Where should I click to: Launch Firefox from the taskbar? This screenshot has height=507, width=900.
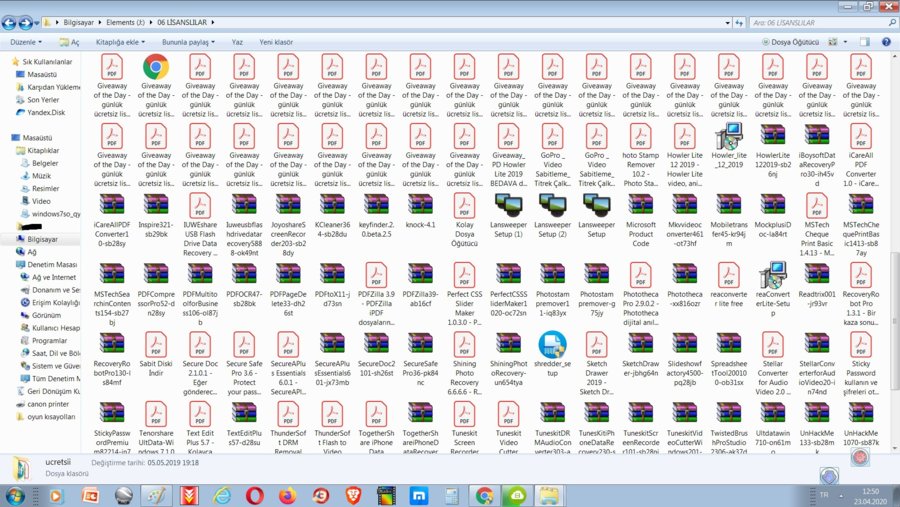click(288, 495)
